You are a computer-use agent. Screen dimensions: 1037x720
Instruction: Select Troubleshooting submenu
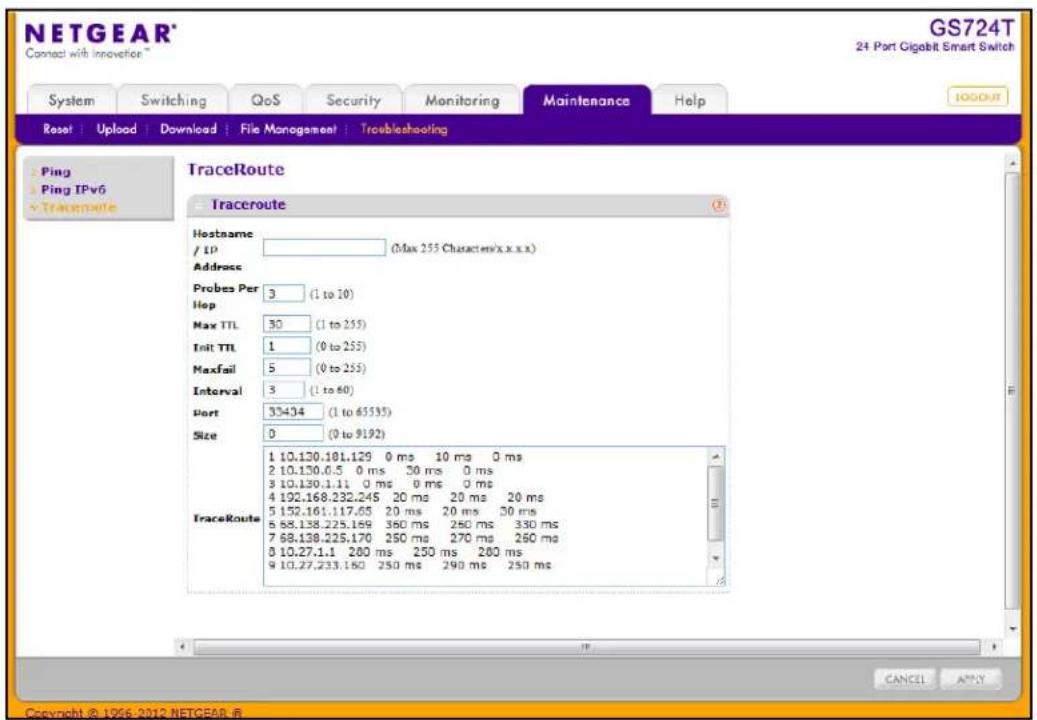(x=403, y=130)
